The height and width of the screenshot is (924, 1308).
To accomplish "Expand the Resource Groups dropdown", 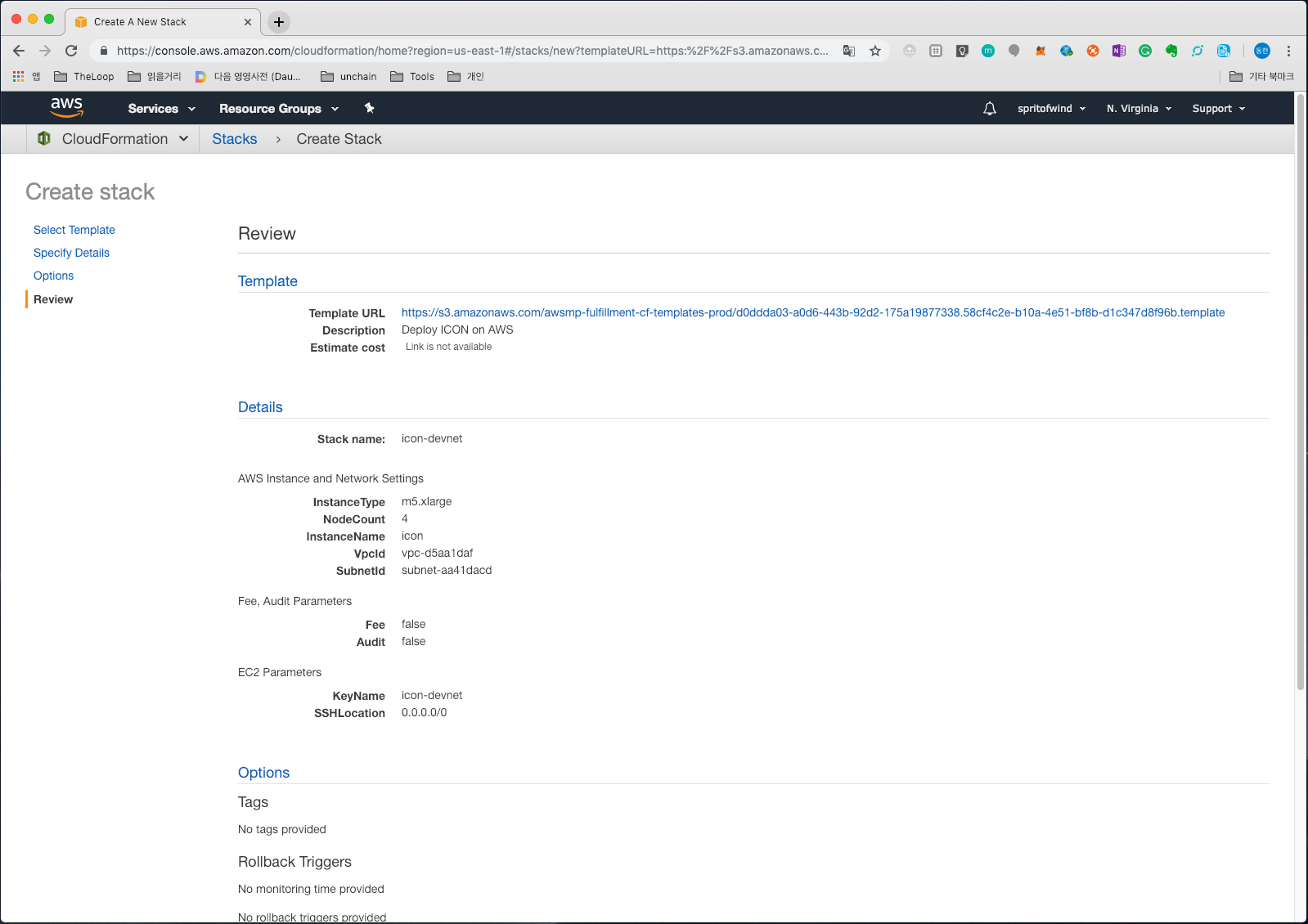I will tap(278, 108).
